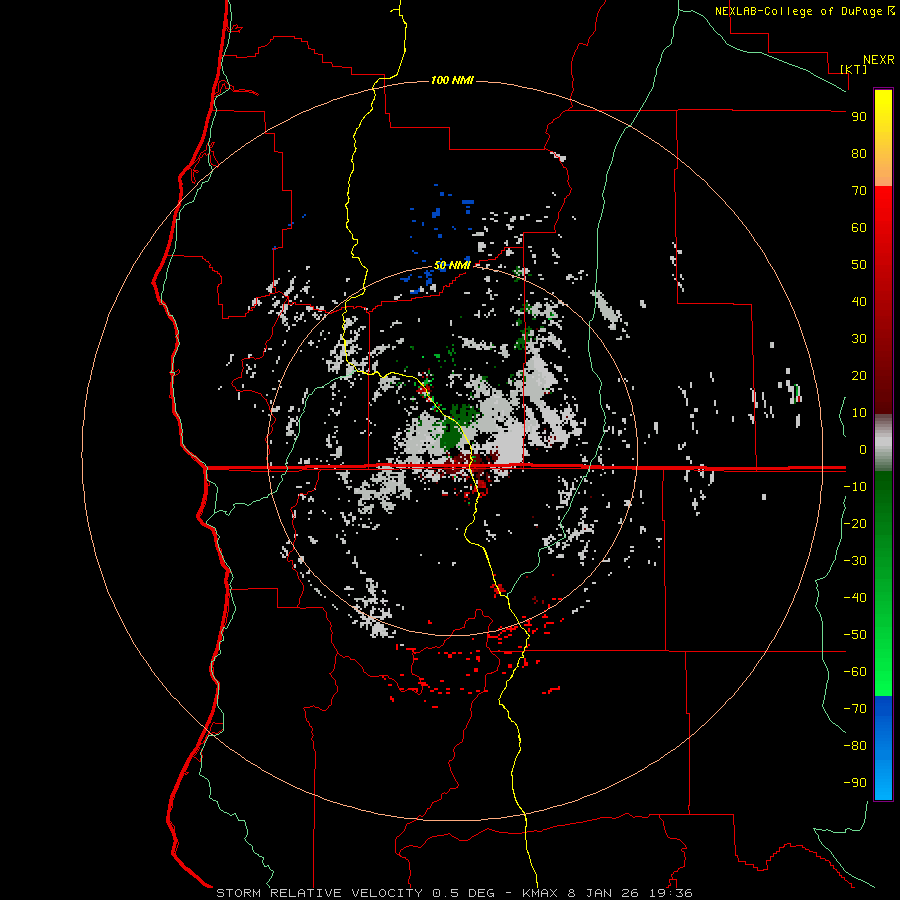Pick the gray zero-velocity segment of the color bar
Image resolution: width=900 pixels, height=900 pixels.
click(883, 443)
